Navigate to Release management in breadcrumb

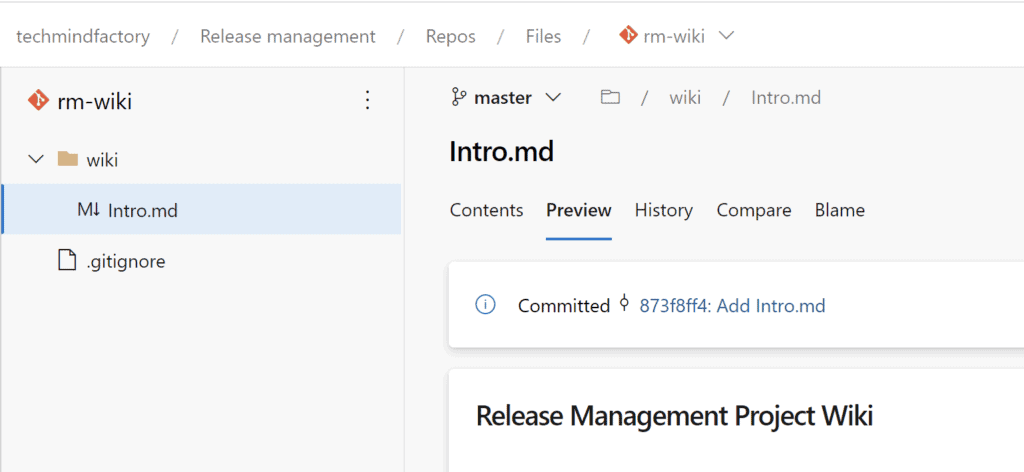coord(288,36)
